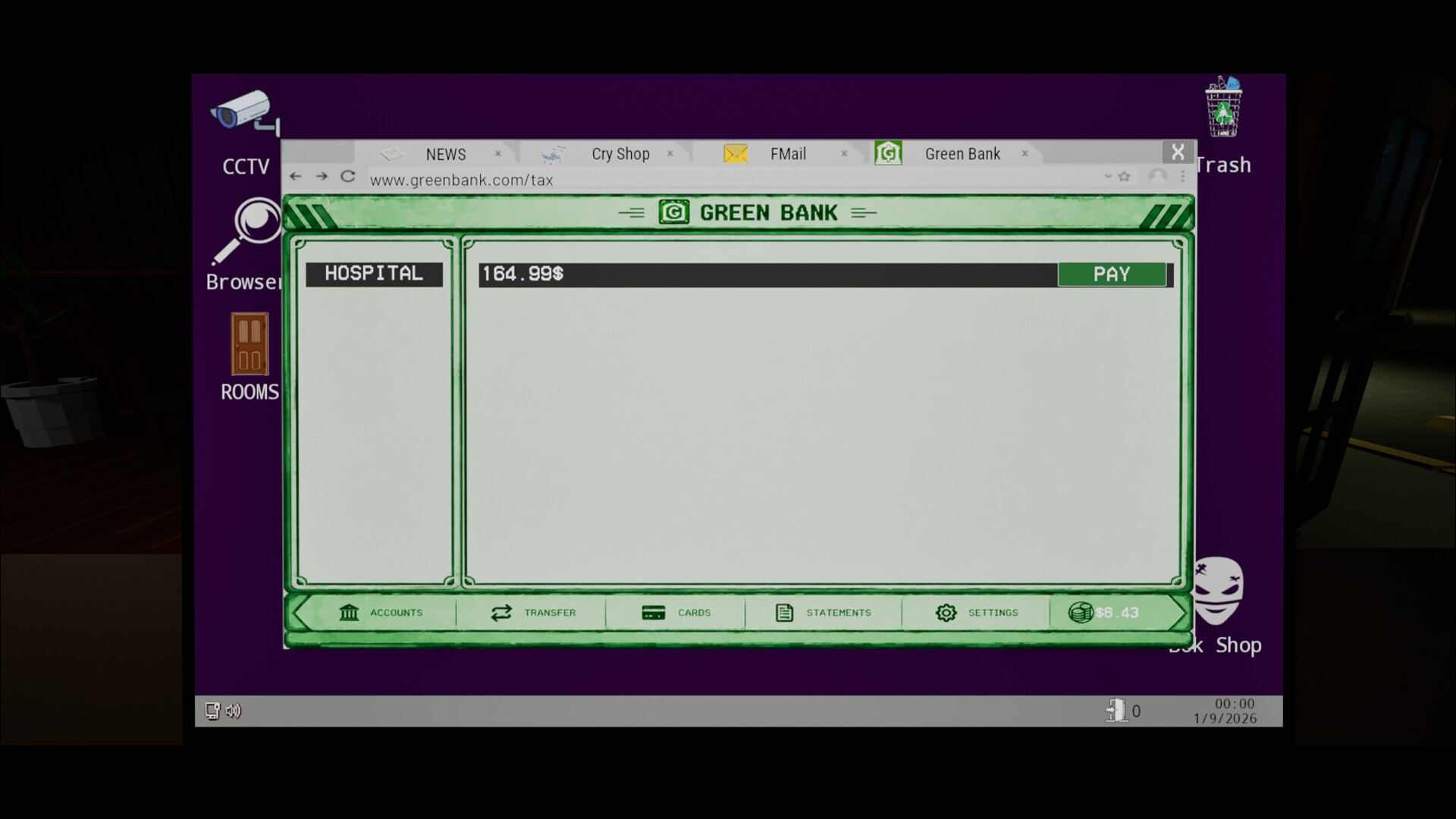Open the browser profile avatar icon
Screen dimensions: 1456x819
tap(1157, 177)
